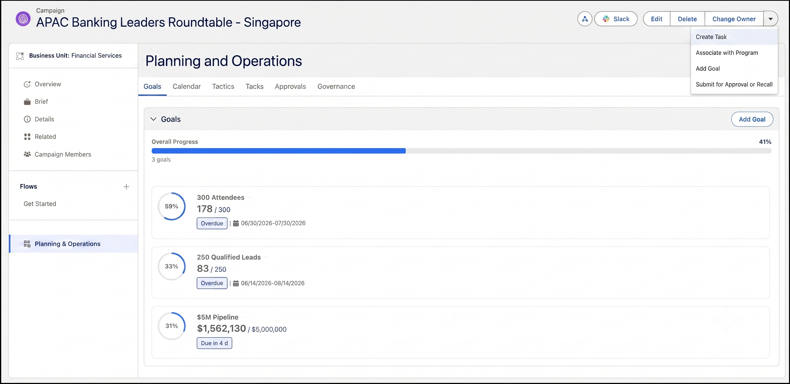Toggle the more actions dropdown arrow
Viewport: 790px width, 384px height.
771,19
